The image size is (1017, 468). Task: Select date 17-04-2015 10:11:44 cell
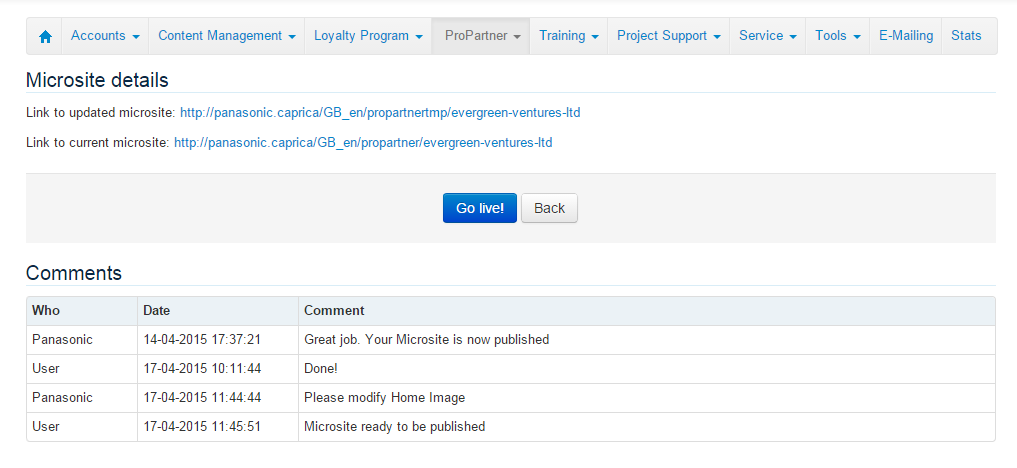(x=218, y=369)
